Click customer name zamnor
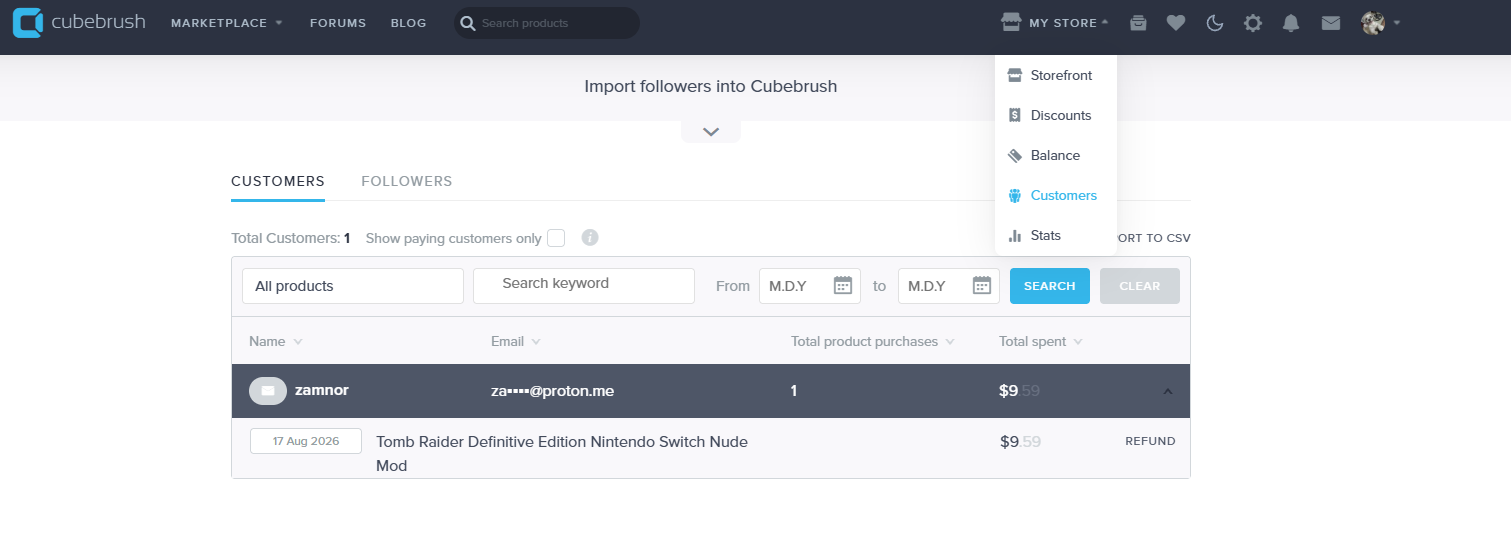The width and height of the screenshot is (1511, 552). [x=322, y=390]
